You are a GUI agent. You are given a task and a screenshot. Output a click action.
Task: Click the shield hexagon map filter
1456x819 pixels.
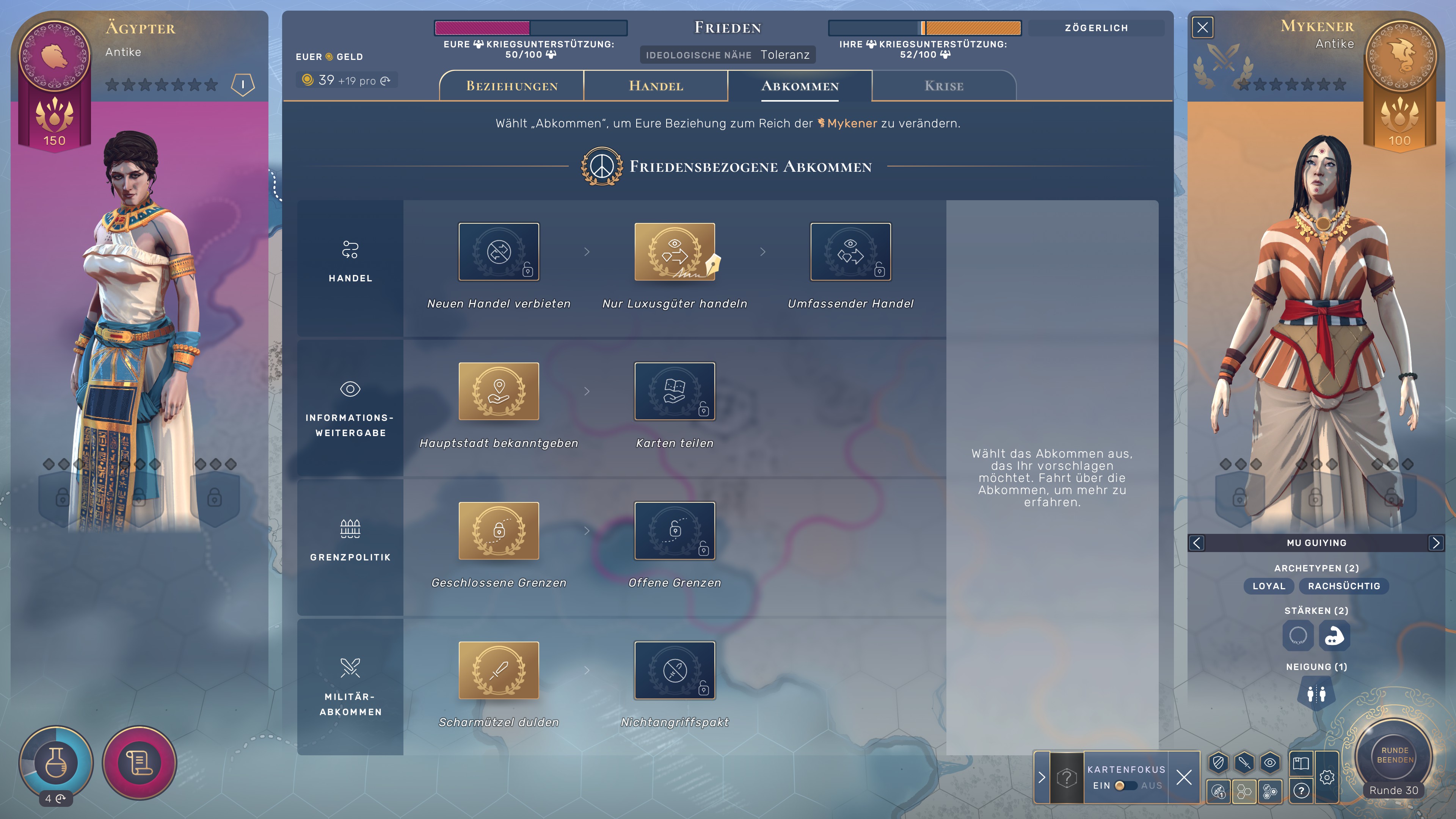click(1218, 763)
